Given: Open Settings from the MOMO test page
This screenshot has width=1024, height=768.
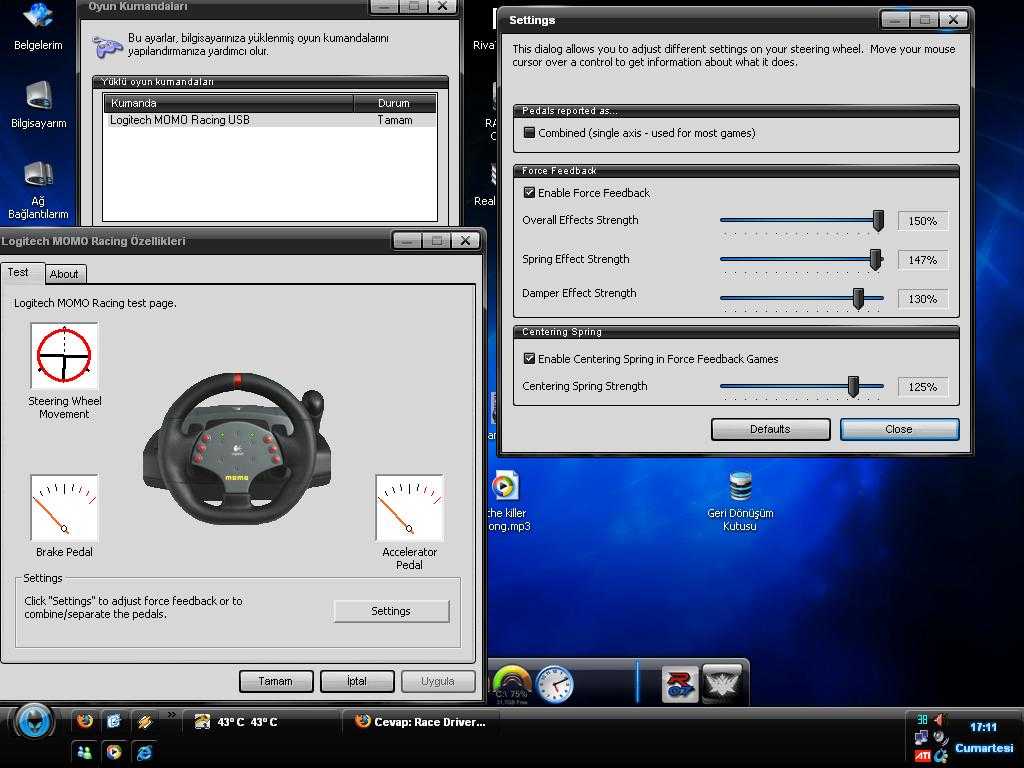Looking at the screenshot, I should tap(391, 611).
